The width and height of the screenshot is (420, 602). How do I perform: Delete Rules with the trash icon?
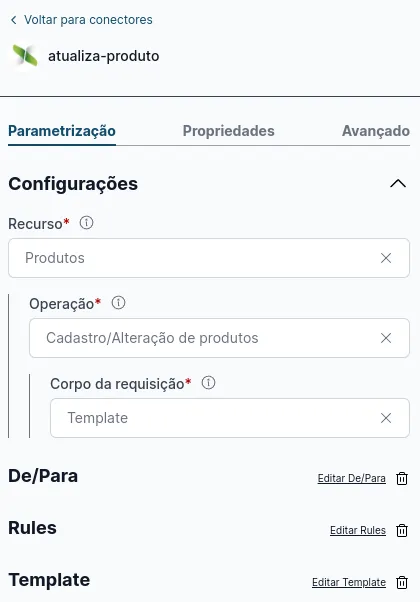[x=402, y=530]
